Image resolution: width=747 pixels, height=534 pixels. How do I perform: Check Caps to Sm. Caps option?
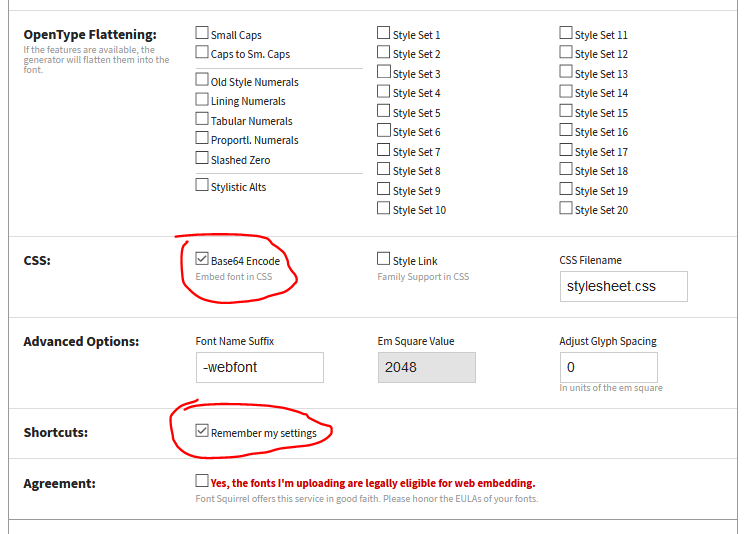tap(202, 52)
